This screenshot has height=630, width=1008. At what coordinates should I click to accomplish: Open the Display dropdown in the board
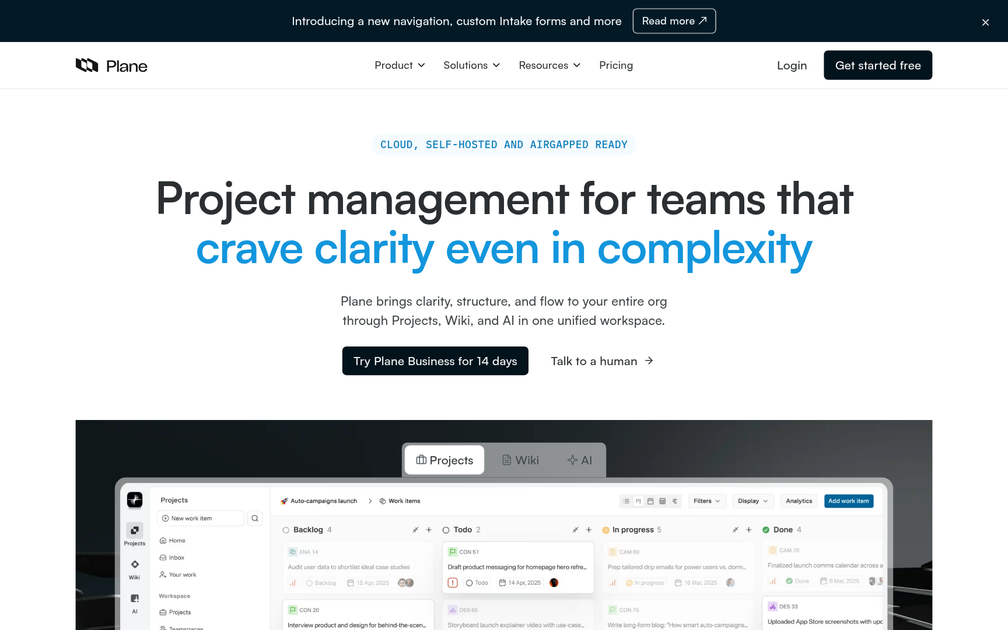pos(753,501)
